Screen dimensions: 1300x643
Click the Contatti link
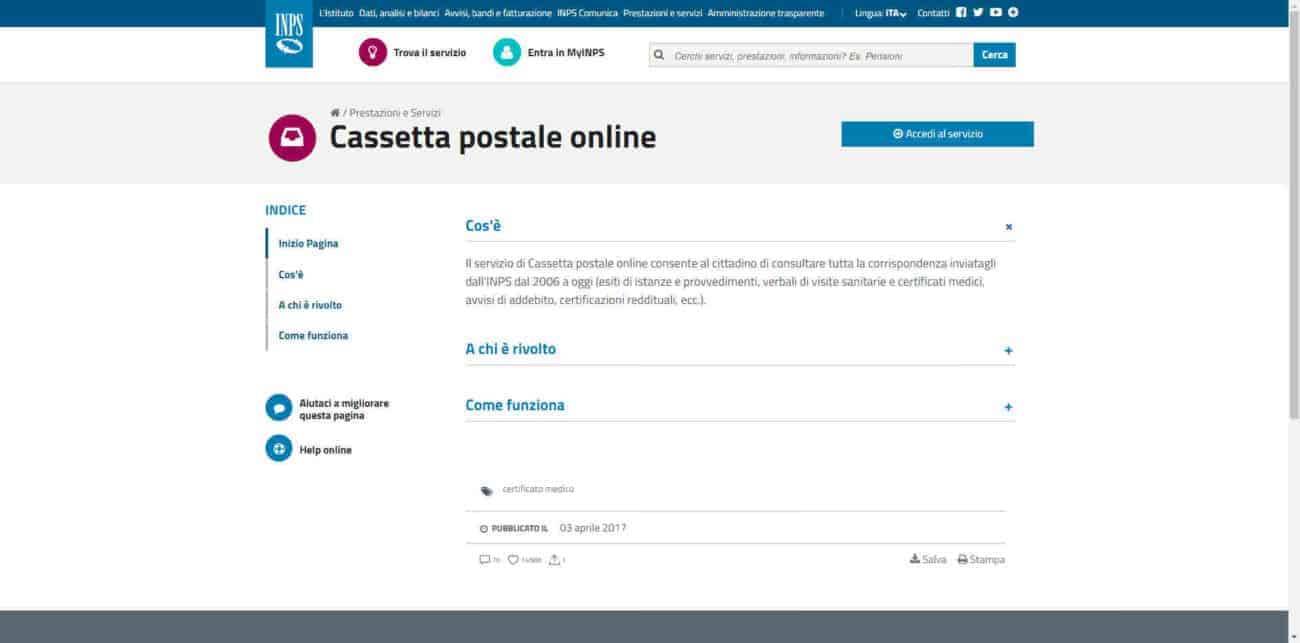933,13
